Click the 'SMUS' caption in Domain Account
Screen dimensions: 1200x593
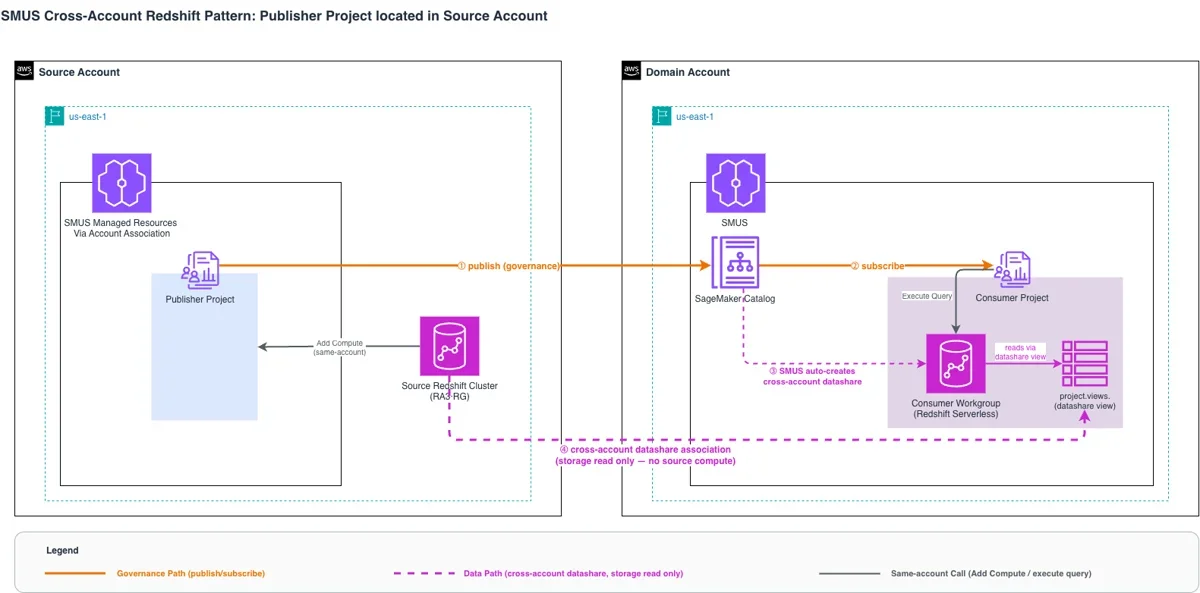(x=735, y=223)
